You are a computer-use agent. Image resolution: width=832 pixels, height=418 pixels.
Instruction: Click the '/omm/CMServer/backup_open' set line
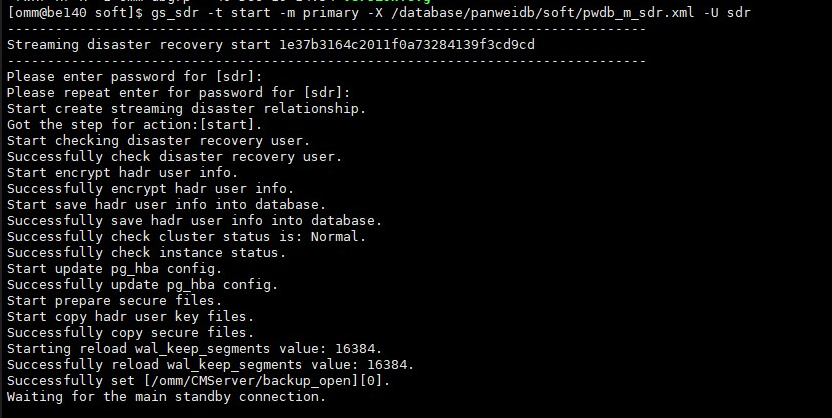coord(198,380)
